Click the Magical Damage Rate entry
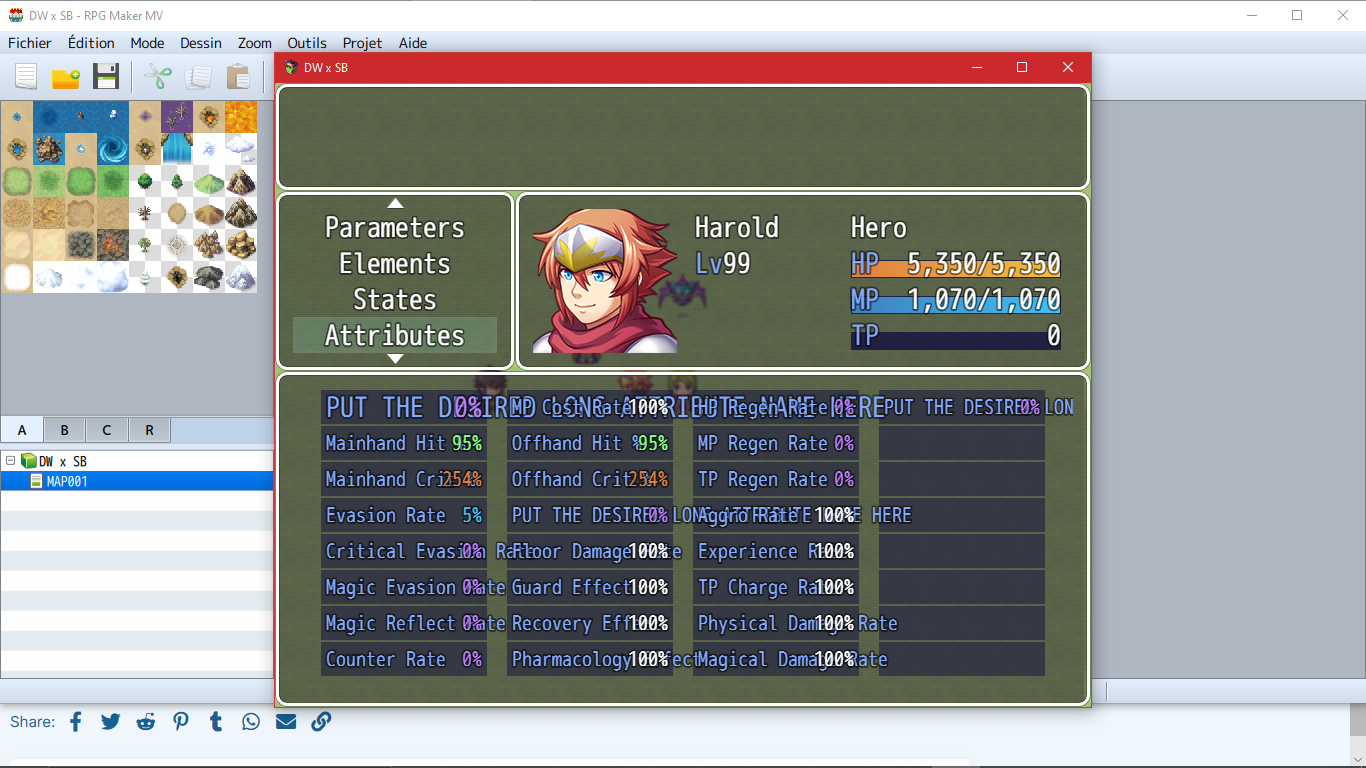 [776, 659]
